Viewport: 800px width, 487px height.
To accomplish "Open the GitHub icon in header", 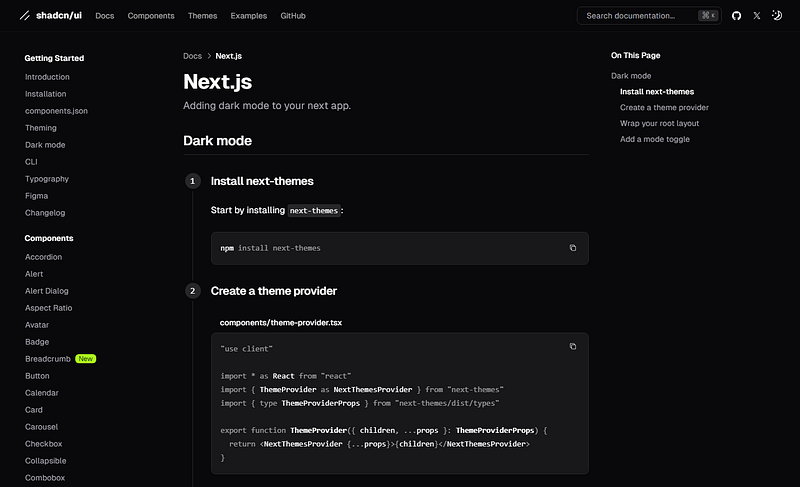I will [x=736, y=16].
